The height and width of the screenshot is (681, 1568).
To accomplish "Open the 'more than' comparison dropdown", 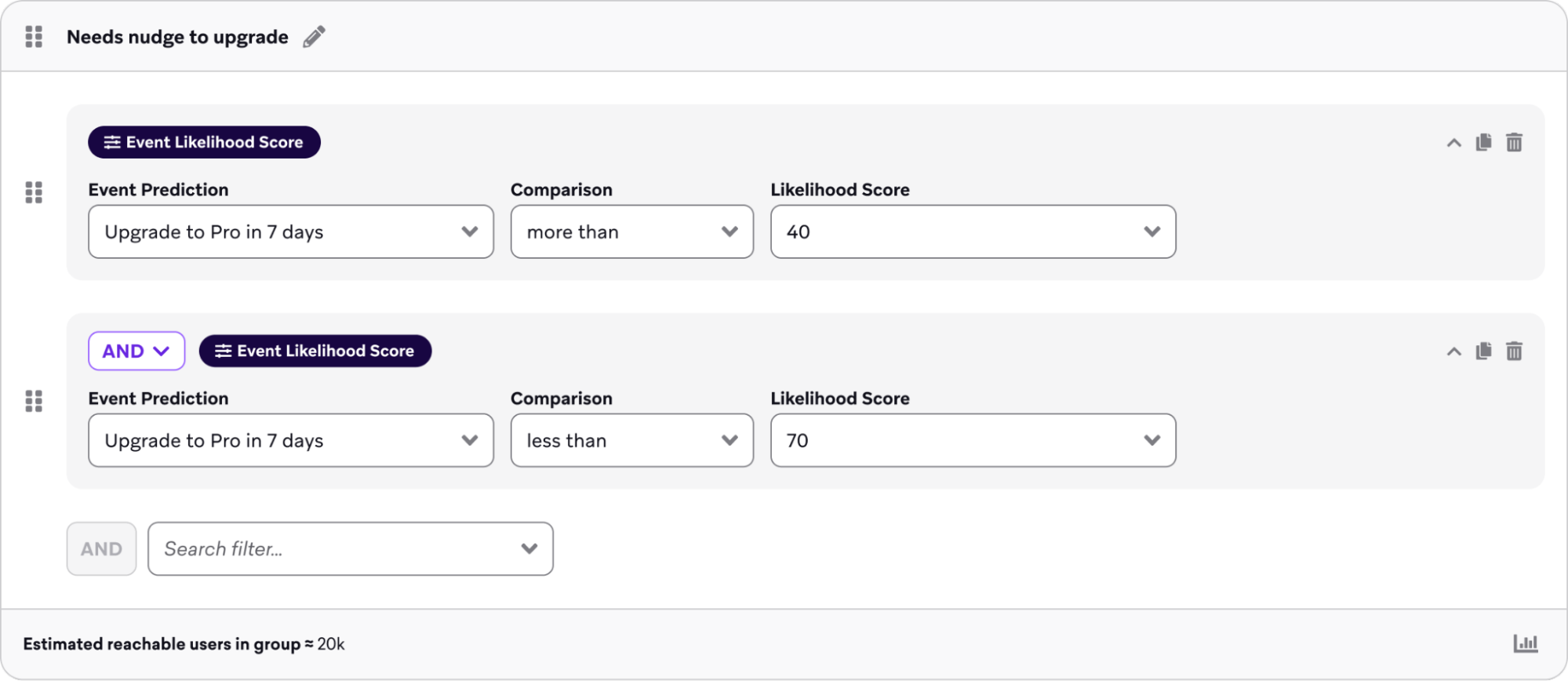I will coord(631,231).
